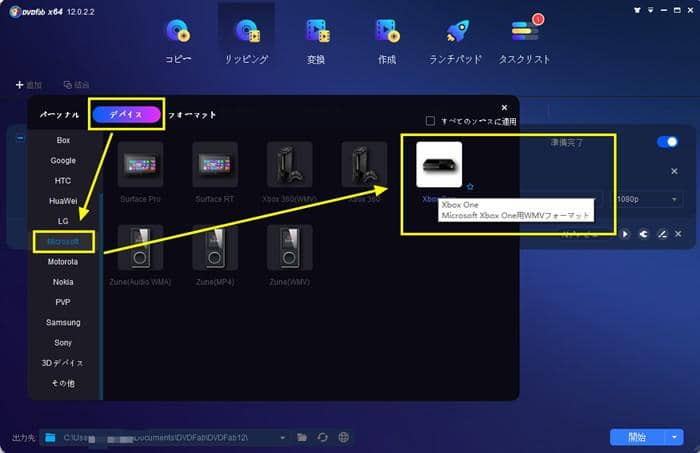
Task: Select Google in device brand list
Action: tap(63, 160)
